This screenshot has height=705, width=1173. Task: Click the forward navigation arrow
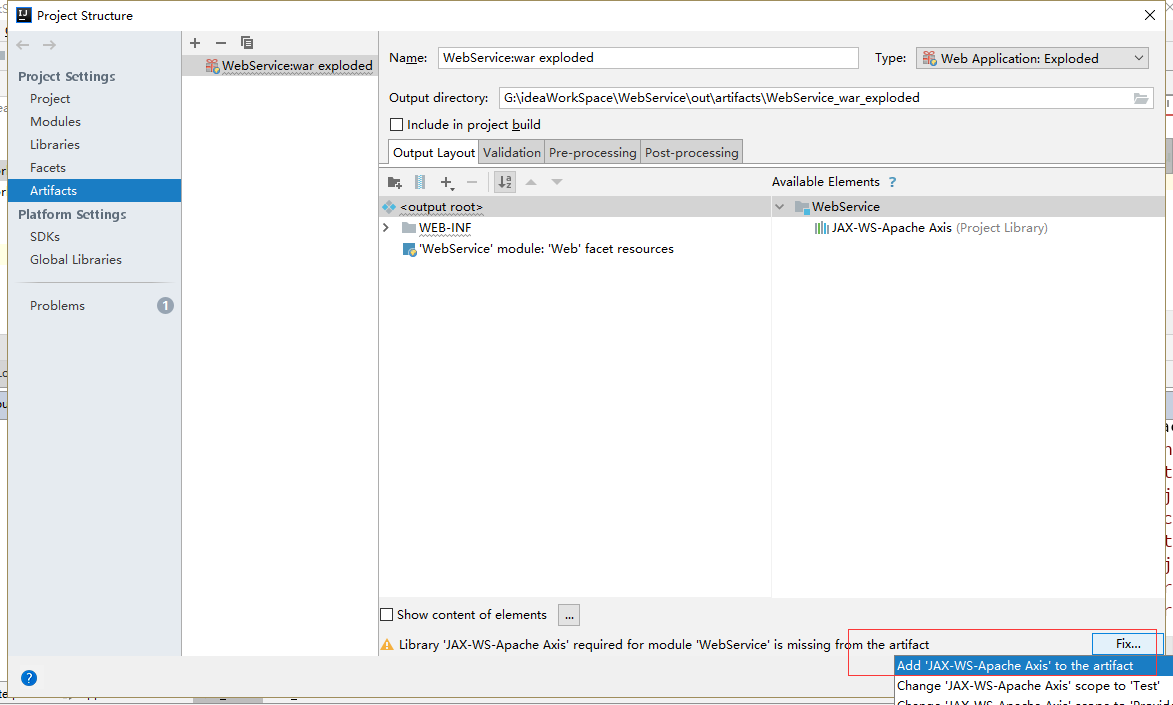click(x=49, y=45)
